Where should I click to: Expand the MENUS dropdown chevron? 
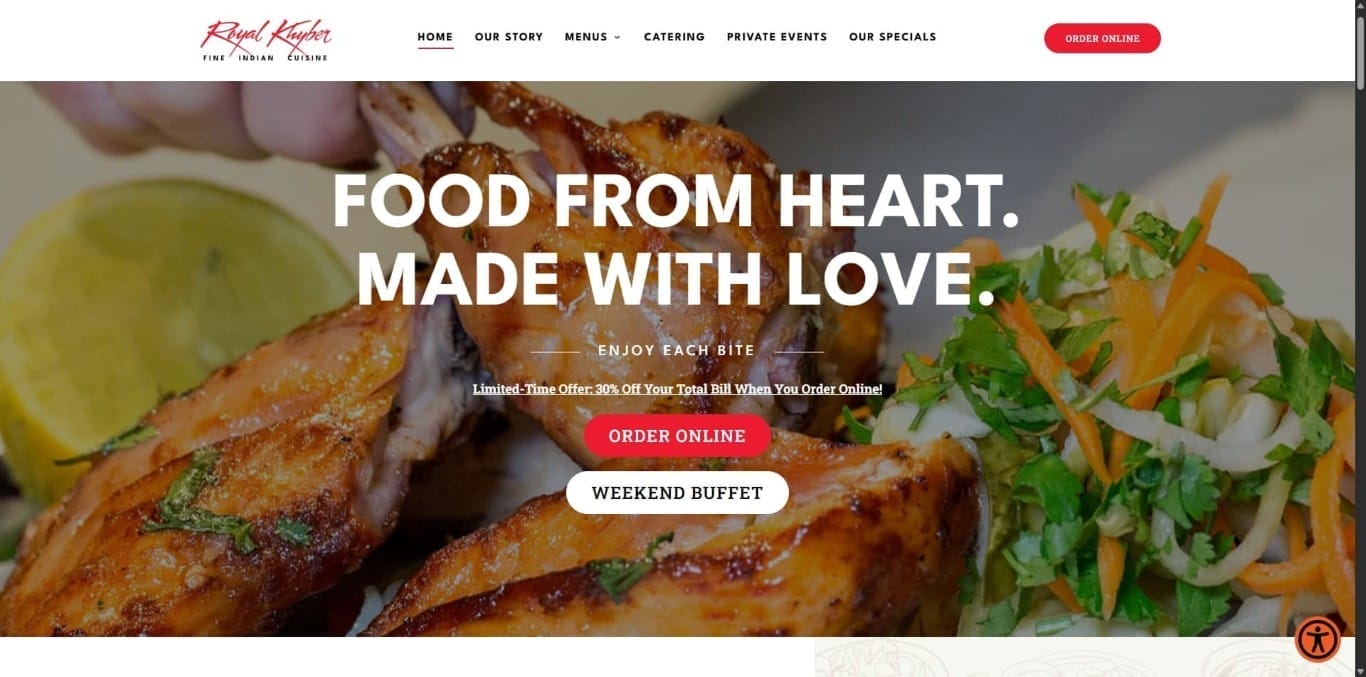[x=617, y=37]
